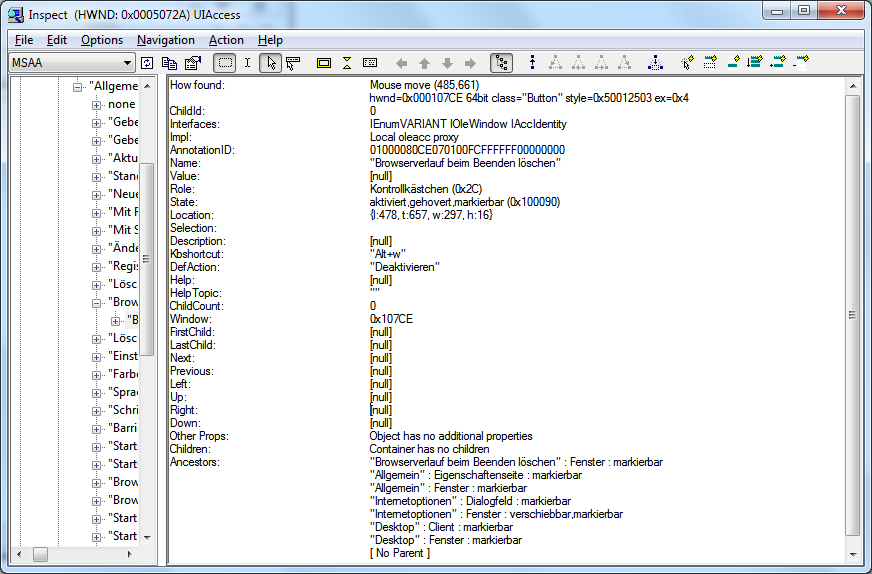Open the Options menu

102,40
